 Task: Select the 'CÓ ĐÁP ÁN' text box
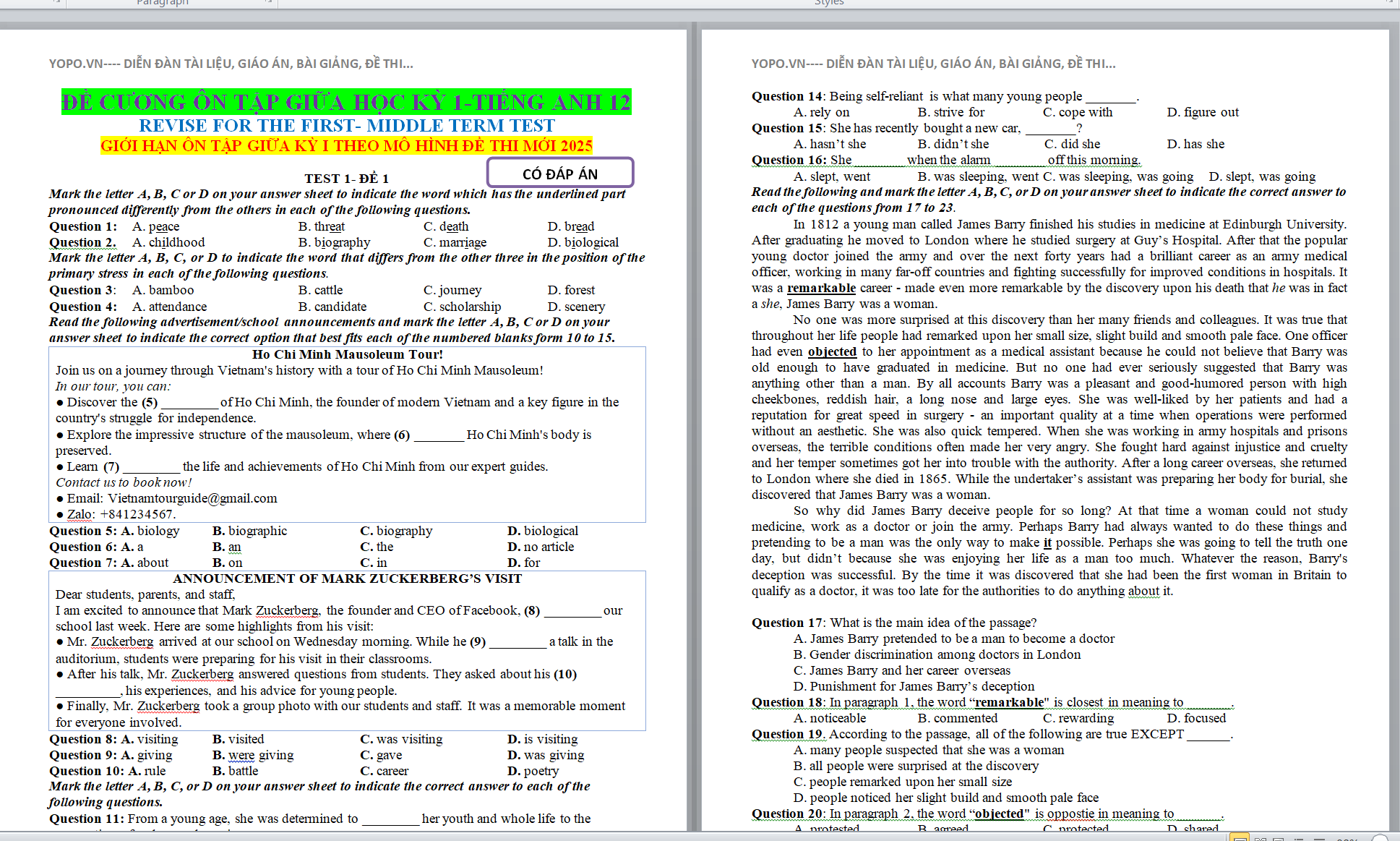(560, 174)
